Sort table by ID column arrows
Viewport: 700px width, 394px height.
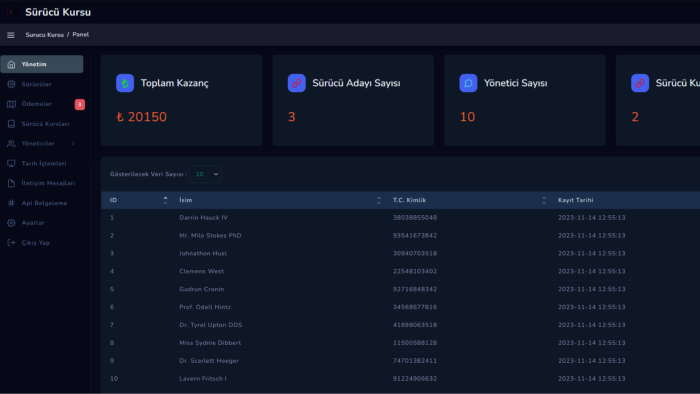coord(165,200)
